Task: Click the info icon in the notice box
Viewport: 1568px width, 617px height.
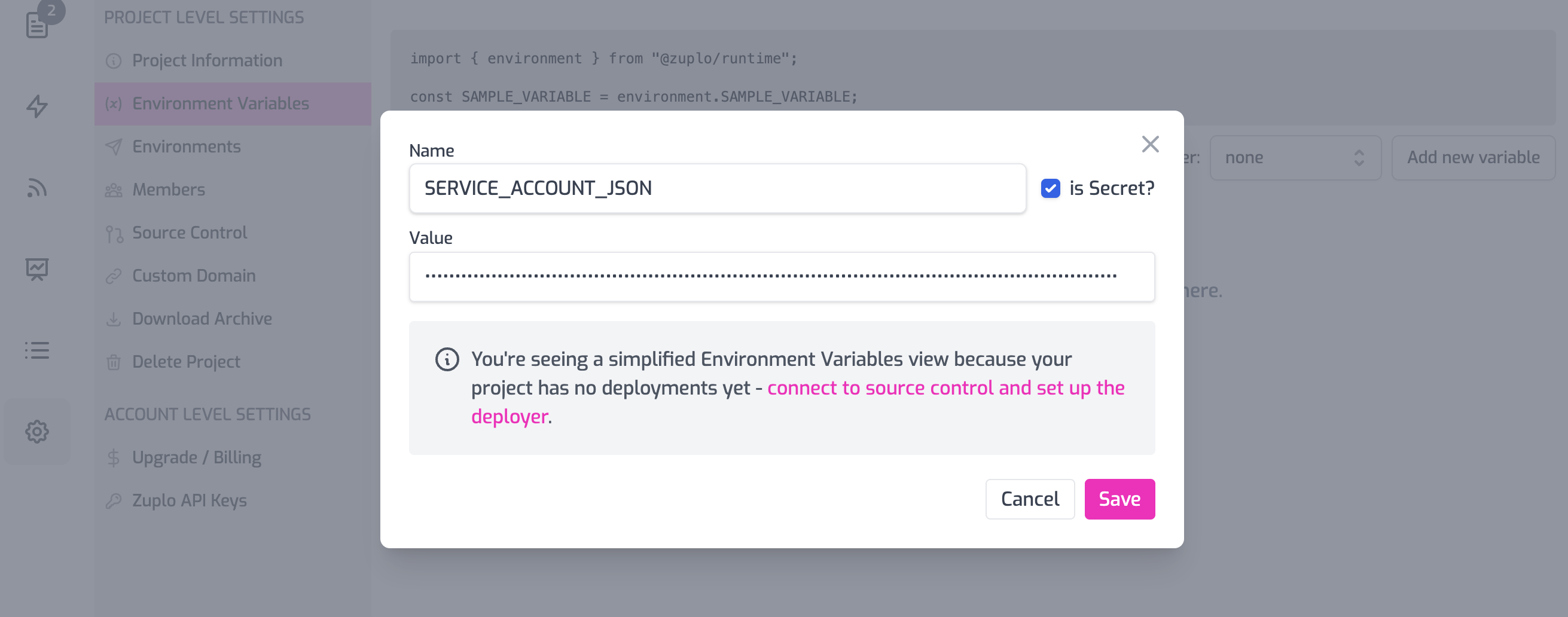Action: [x=447, y=359]
